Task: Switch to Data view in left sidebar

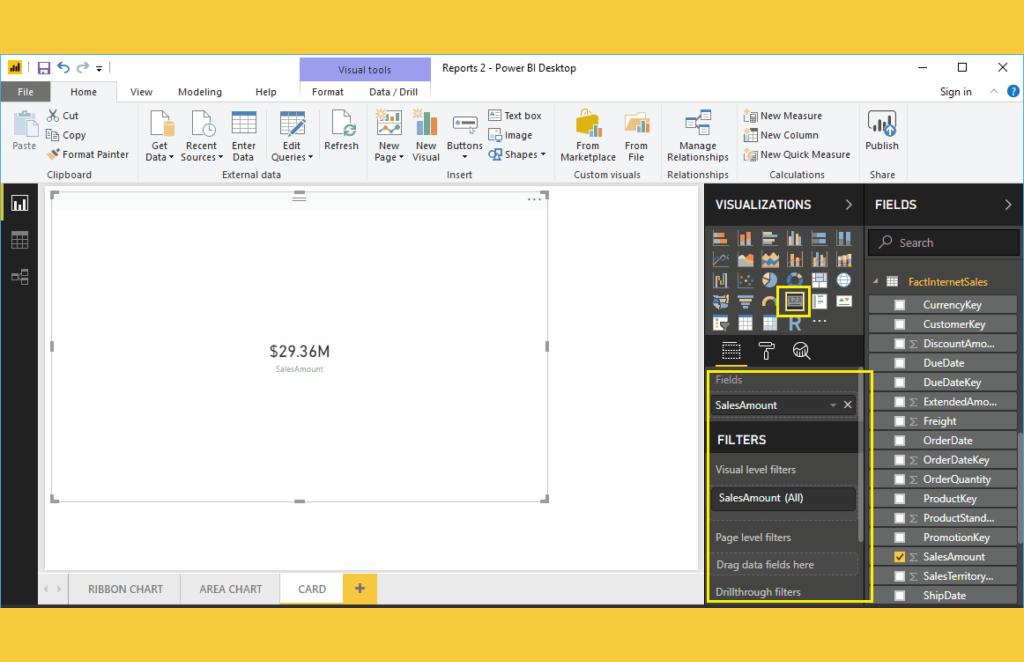Action: click(x=20, y=240)
